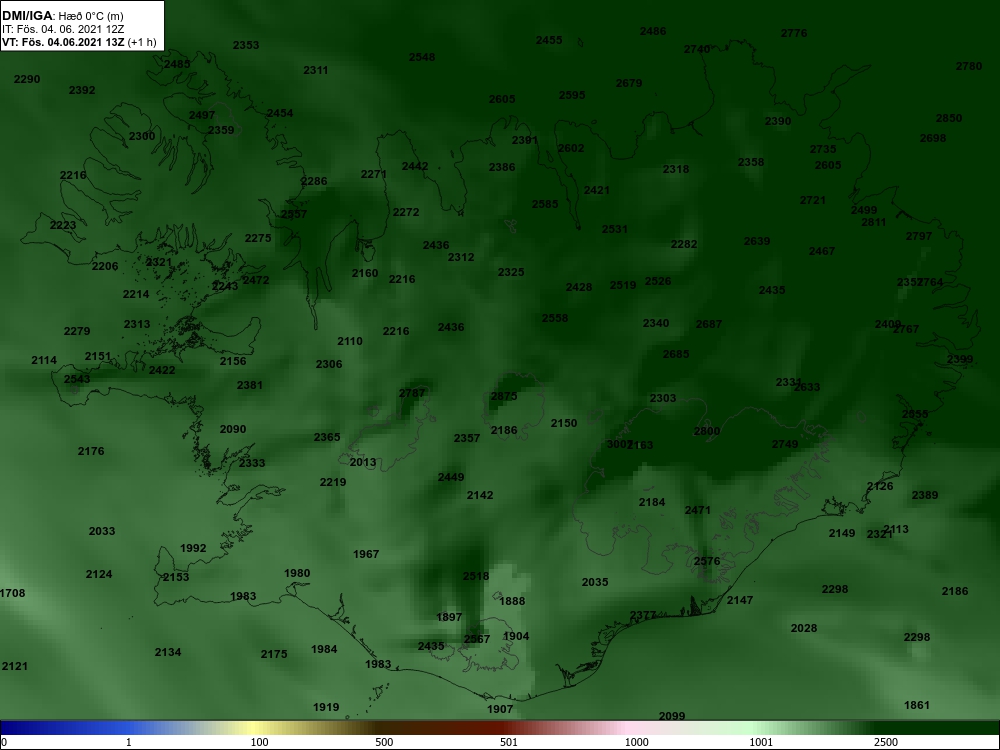
Task: Click the map value 2576
Action: 706,561
